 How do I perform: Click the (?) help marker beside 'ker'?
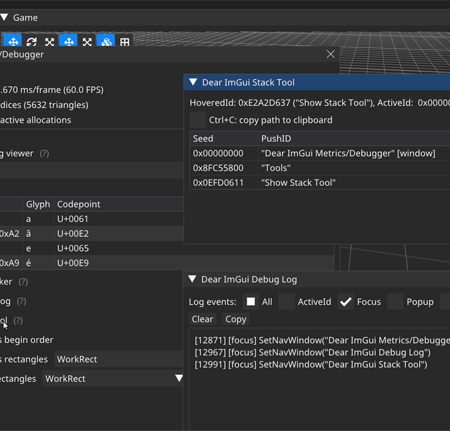(23, 282)
